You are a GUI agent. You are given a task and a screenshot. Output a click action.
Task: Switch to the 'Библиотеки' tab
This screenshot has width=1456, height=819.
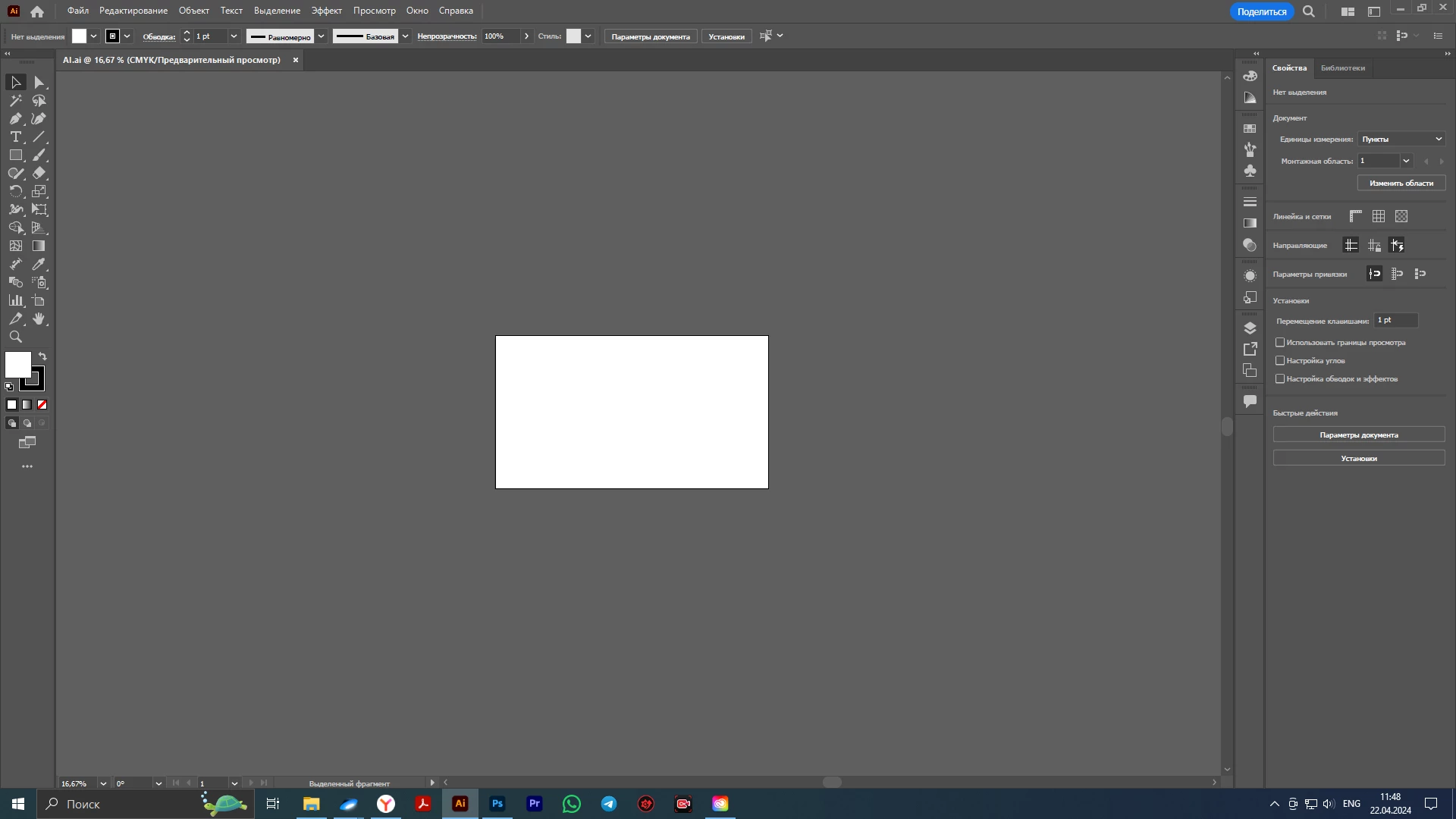click(x=1342, y=68)
